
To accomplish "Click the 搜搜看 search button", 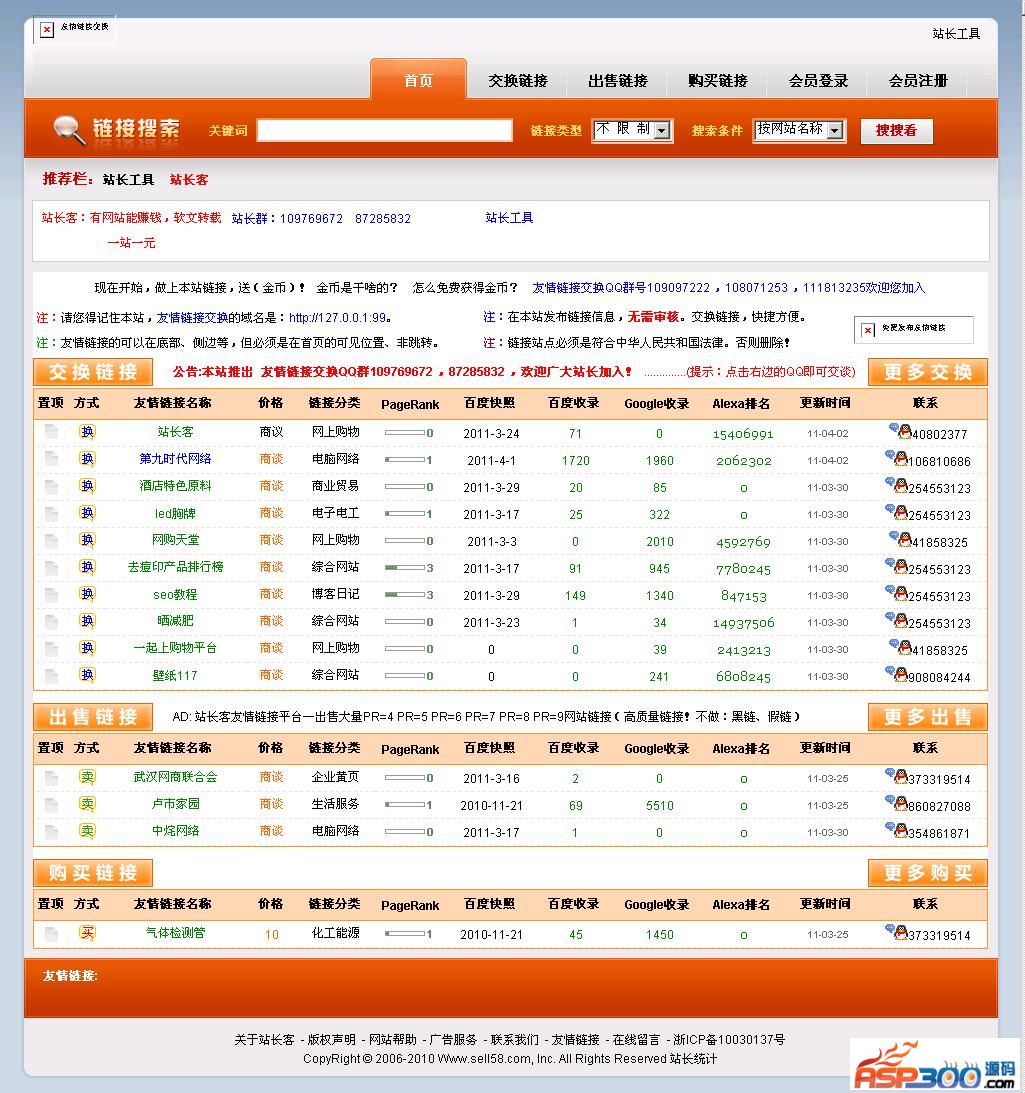I will click(x=897, y=130).
